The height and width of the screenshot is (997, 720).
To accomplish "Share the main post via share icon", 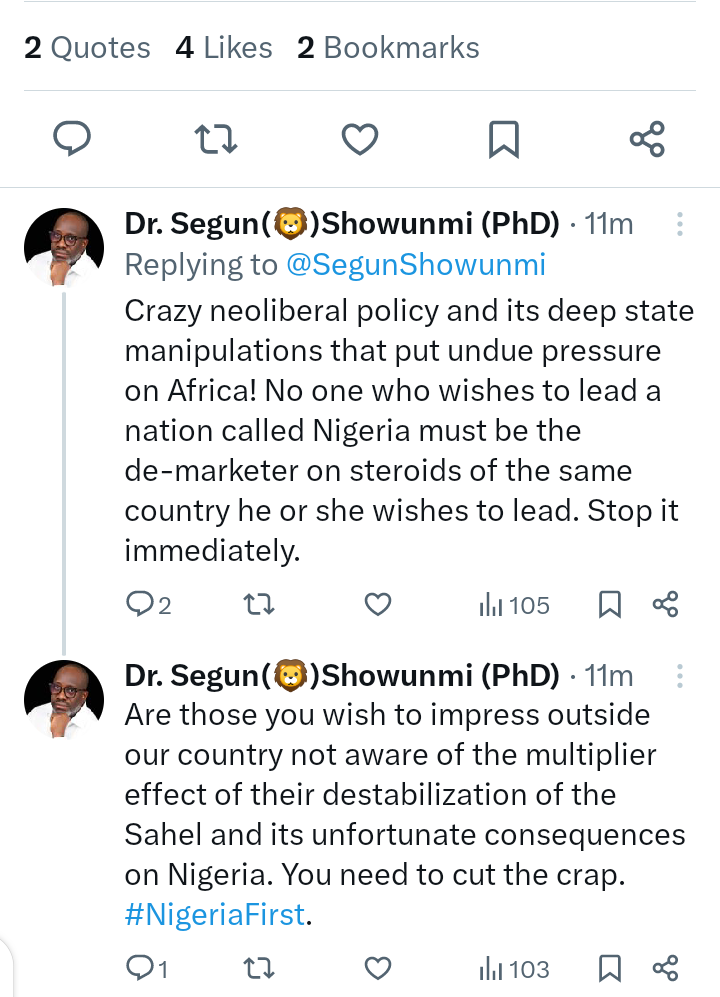I will (x=647, y=139).
